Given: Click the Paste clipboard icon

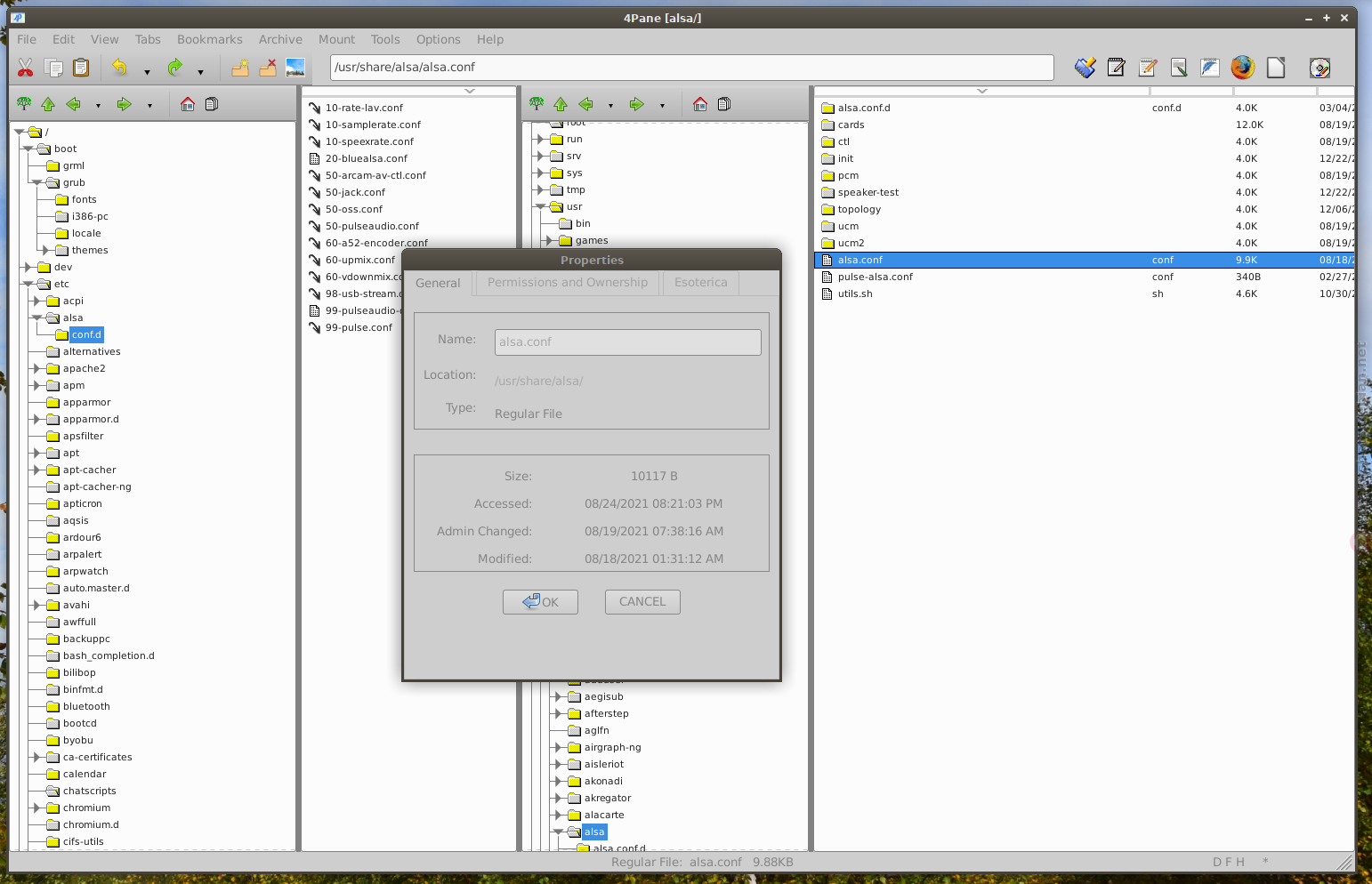Looking at the screenshot, I should (81, 68).
